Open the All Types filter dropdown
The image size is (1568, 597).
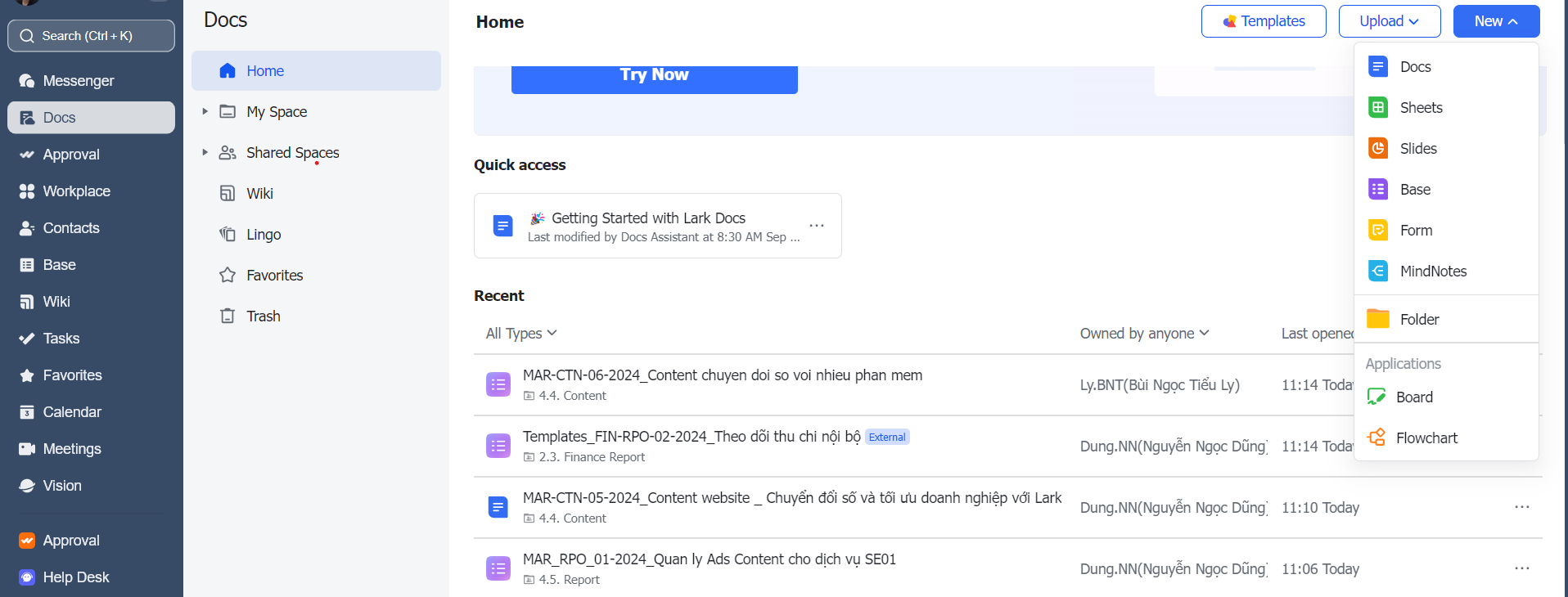(x=521, y=333)
